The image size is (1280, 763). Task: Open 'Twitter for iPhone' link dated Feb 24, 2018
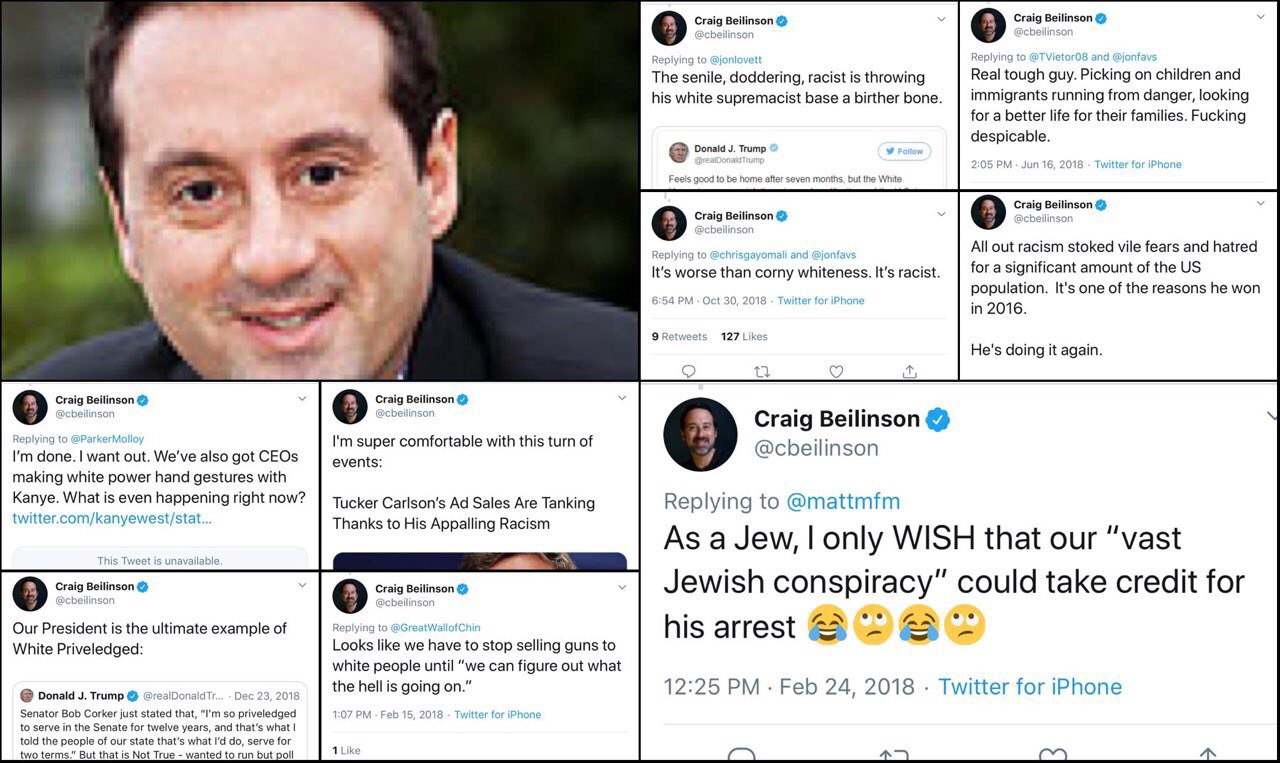coord(1030,687)
